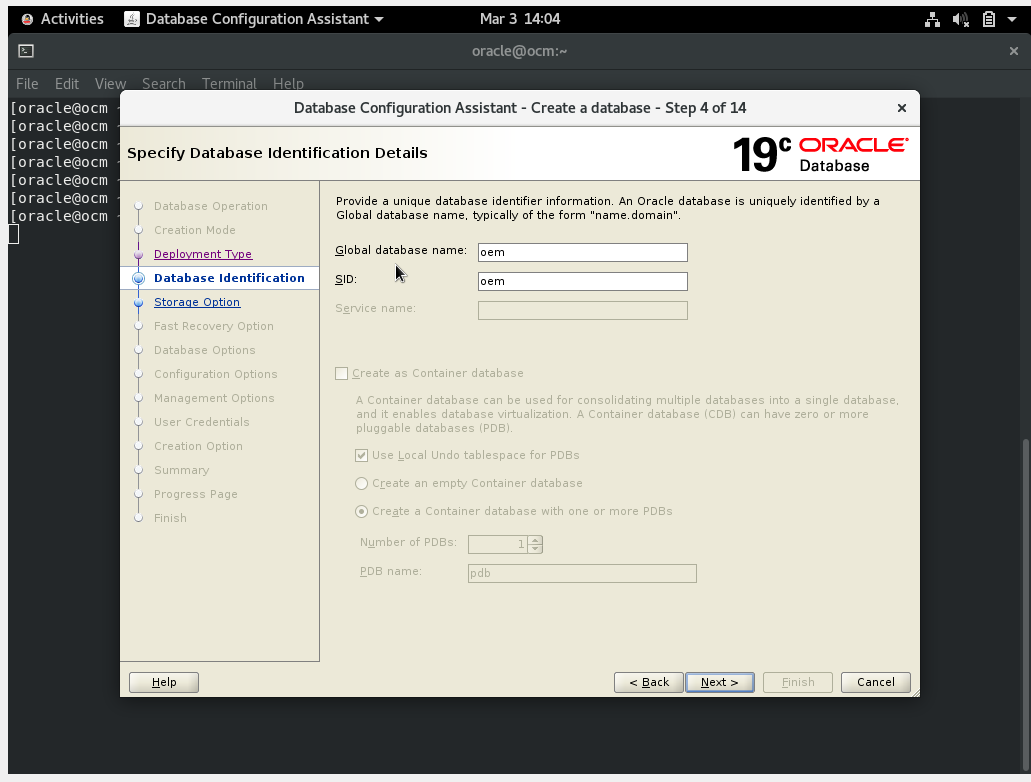This screenshot has height=782, width=1031.
Task: Click the terminal window vertical scrollbar
Action: [1025, 604]
